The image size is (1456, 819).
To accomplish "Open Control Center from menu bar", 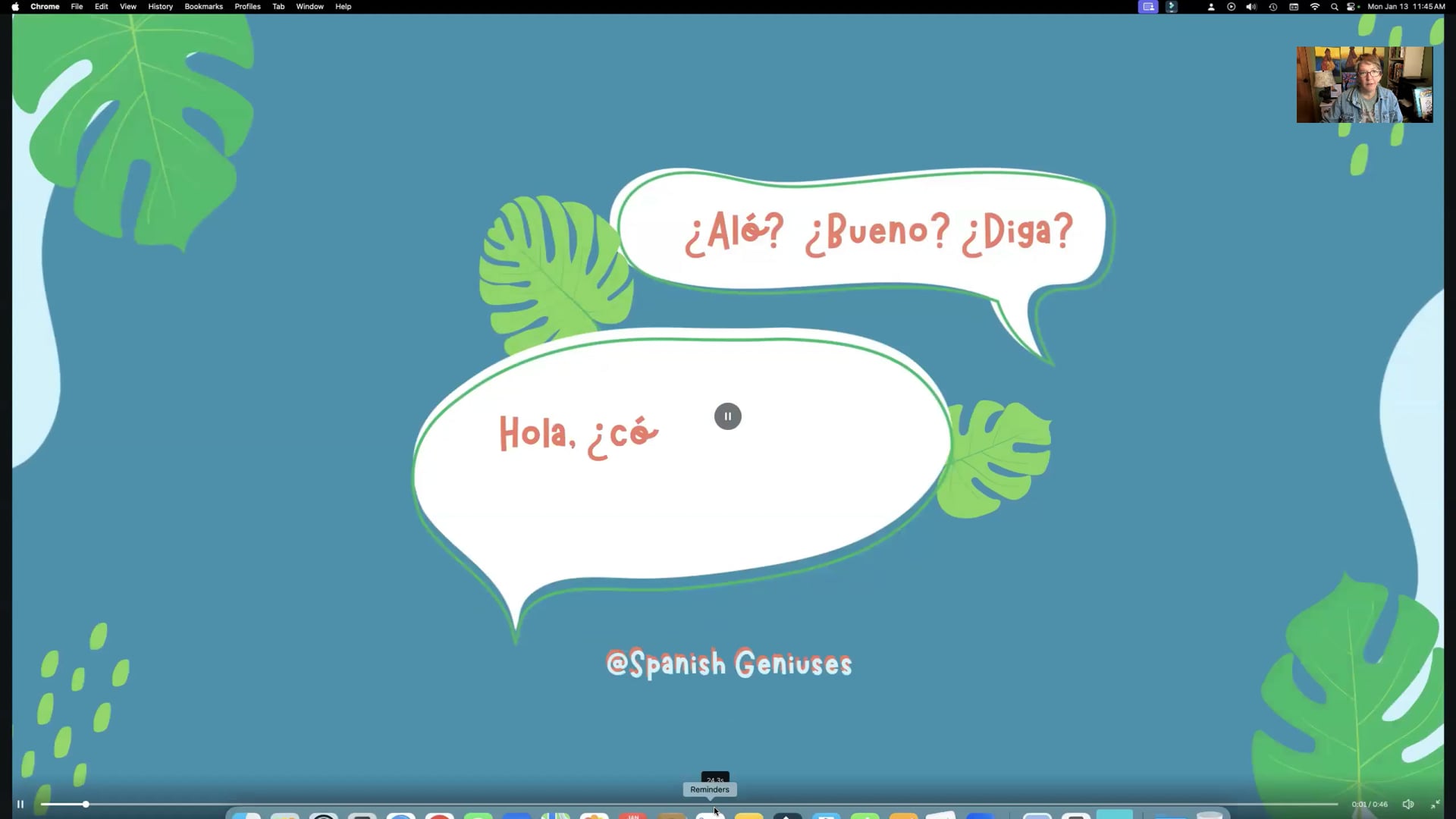I will (x=1352, y=7).
